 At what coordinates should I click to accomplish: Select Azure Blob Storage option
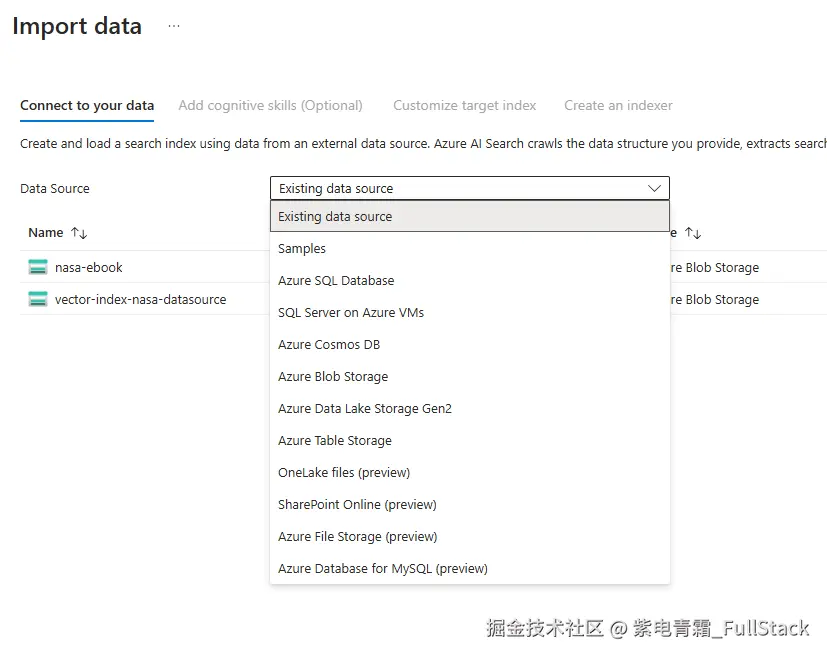[333, 376]
